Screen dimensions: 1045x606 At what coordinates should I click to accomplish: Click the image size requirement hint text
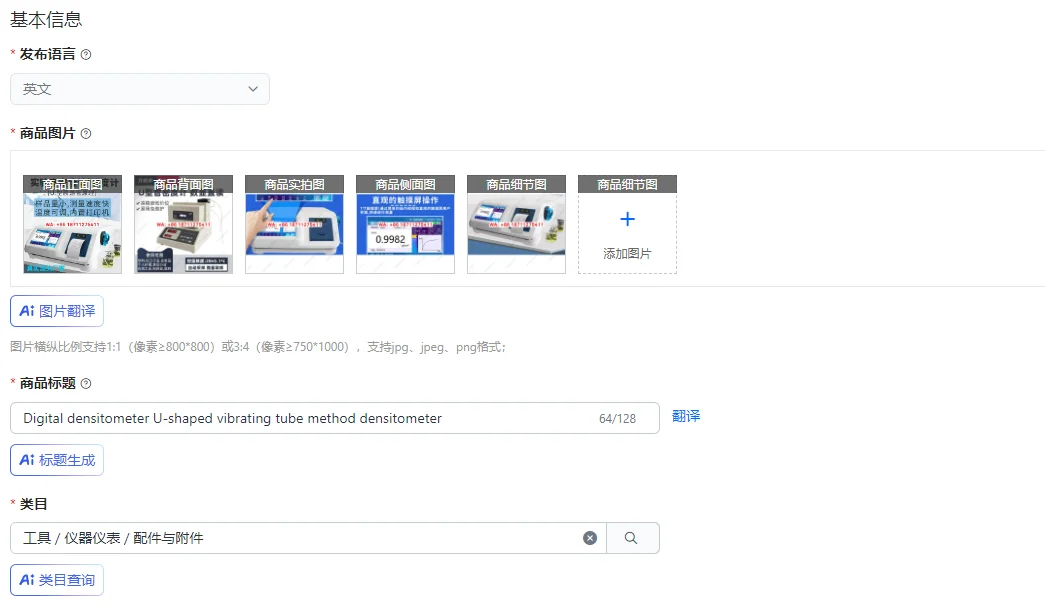point(258,347)
